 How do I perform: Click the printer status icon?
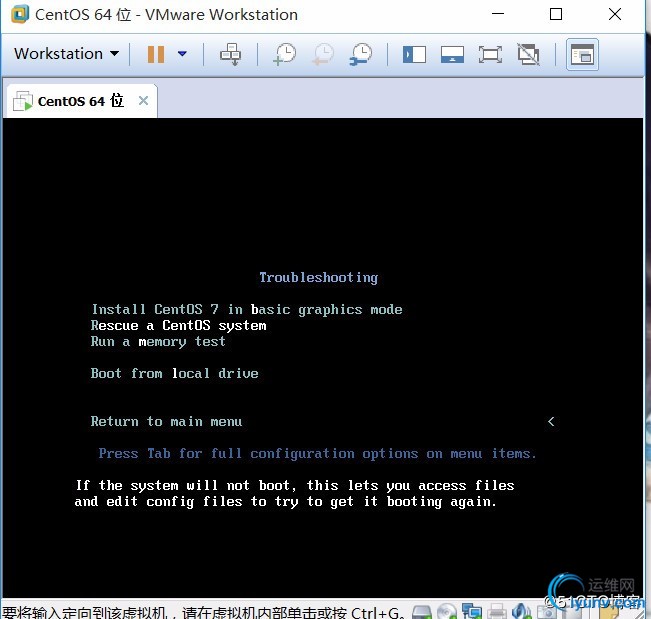point(497,612)
